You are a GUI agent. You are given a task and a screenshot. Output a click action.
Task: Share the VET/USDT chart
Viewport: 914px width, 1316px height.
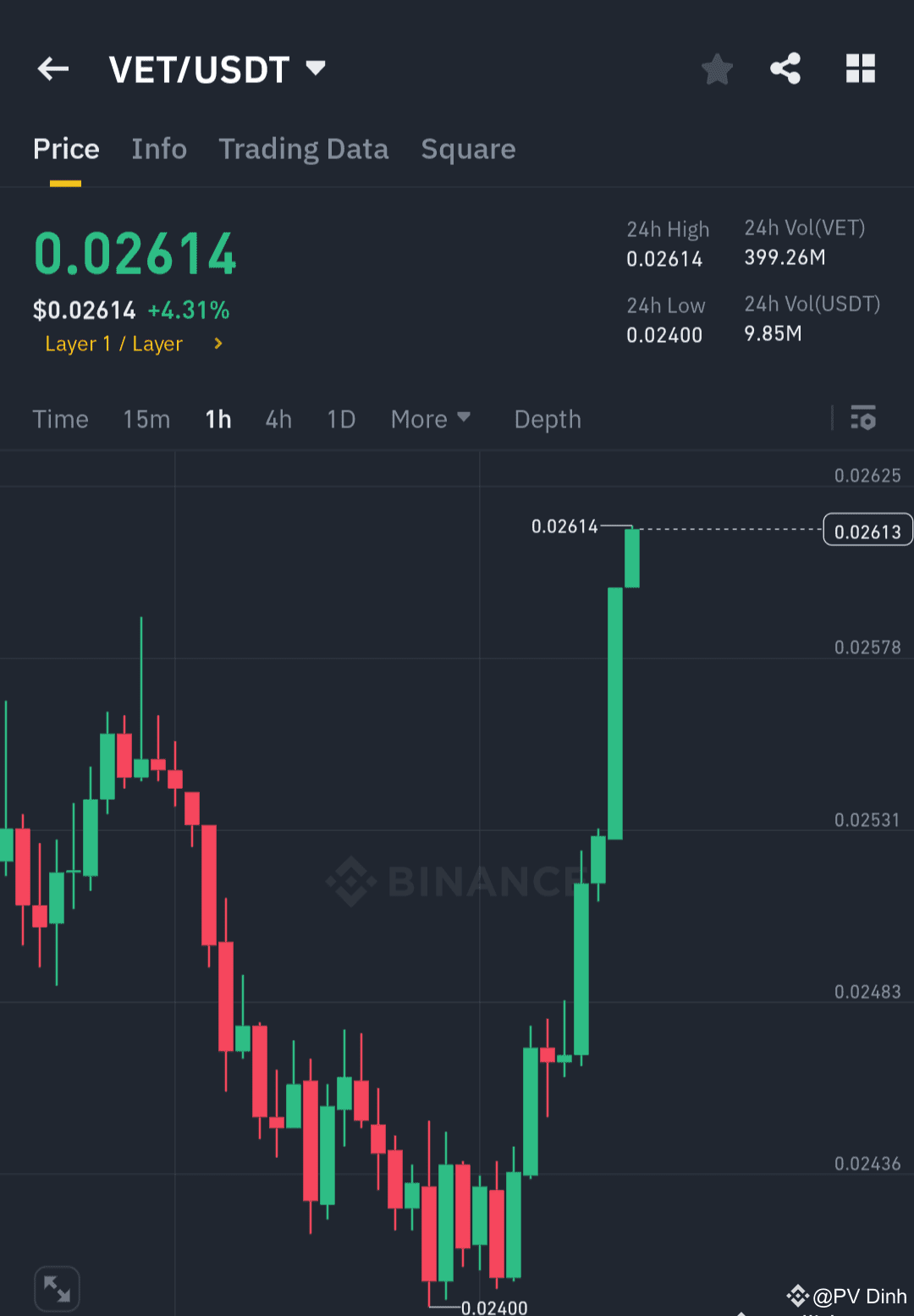click(785, 69)
